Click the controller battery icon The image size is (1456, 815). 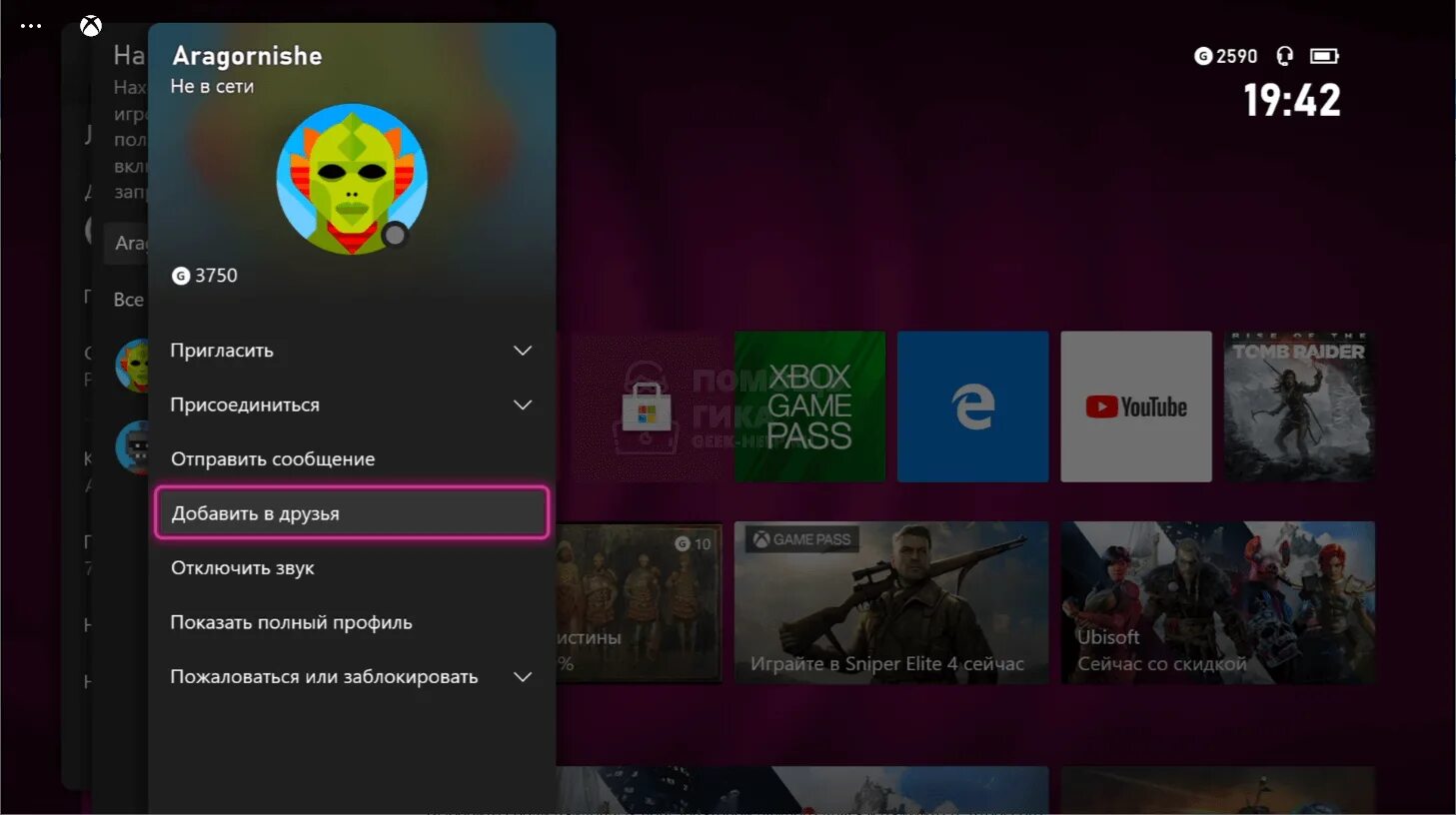pos(1324,56)
